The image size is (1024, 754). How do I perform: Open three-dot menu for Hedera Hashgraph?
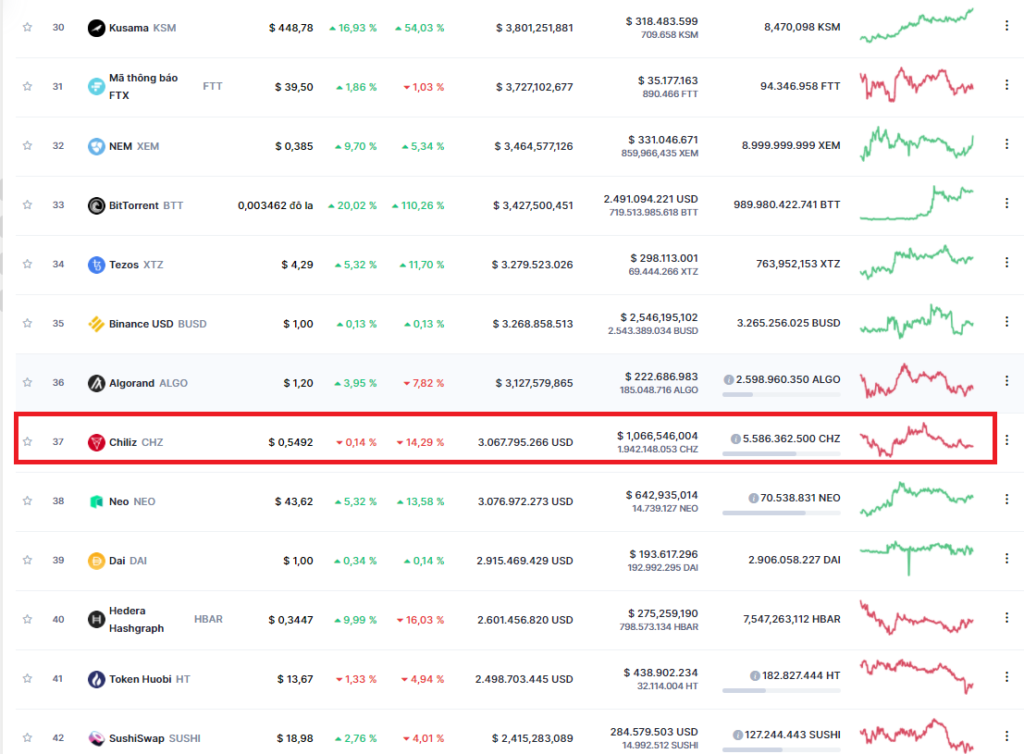[1006, 618]
